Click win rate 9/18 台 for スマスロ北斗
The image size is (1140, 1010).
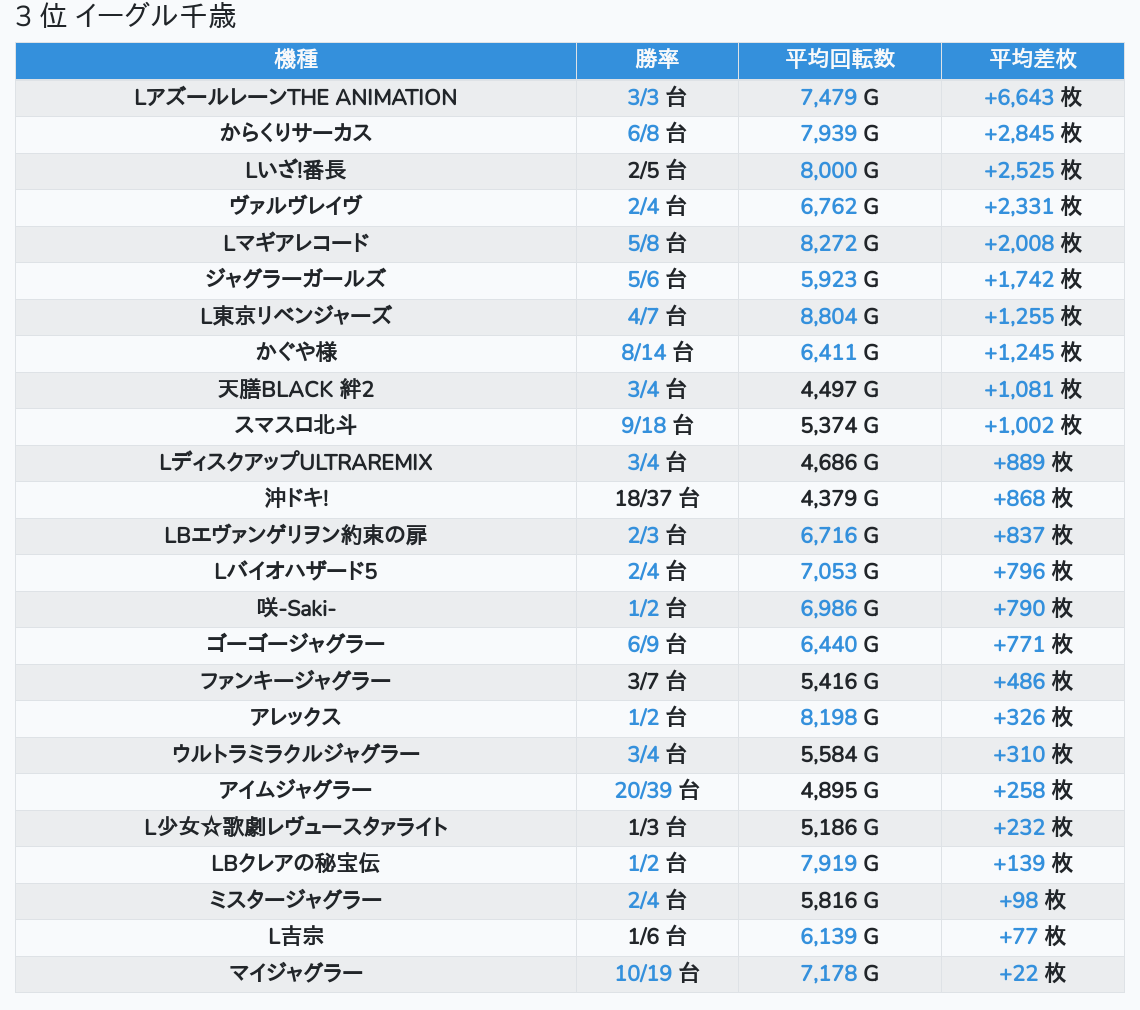tap(657, 425)
